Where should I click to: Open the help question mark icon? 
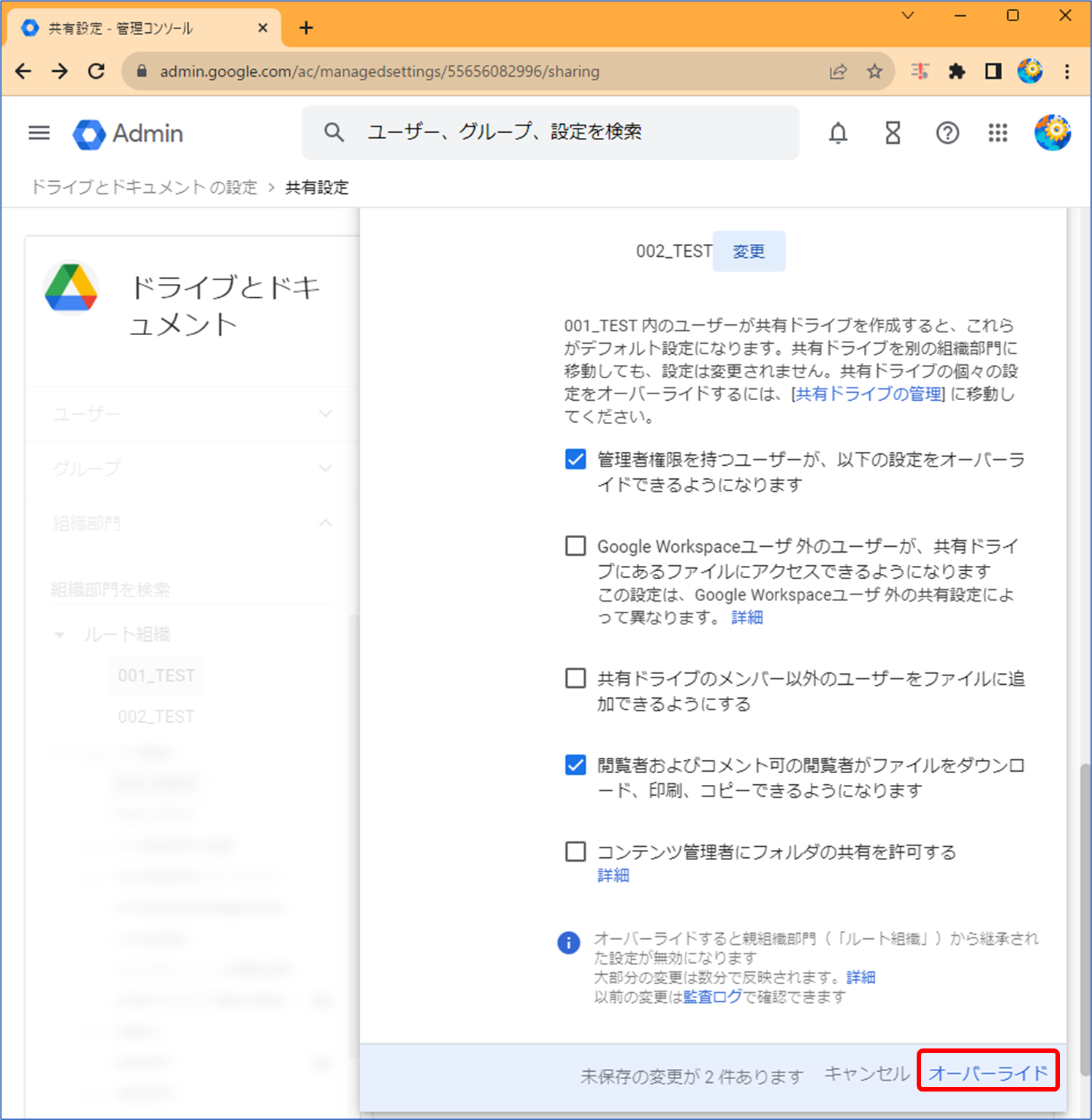[x=947, y=133]
